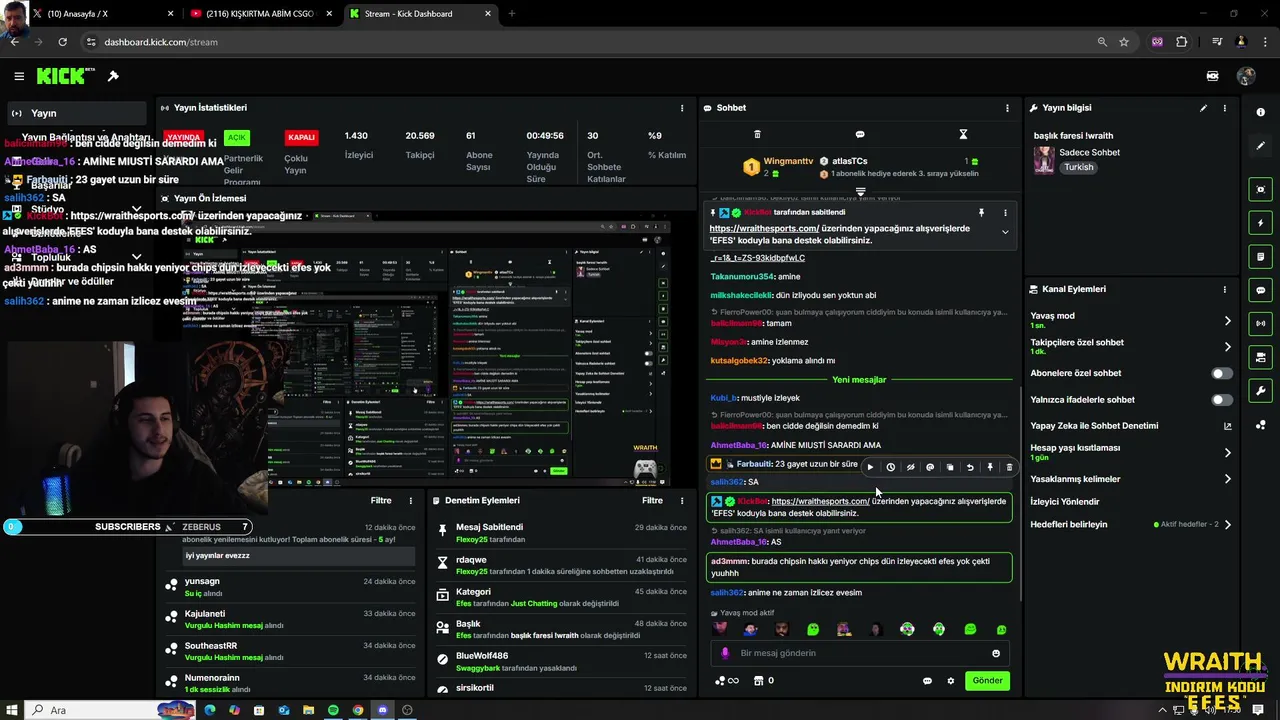
Task: Expand Takipçilere özel sohbet arrow
Action: [x=1228, y=347]
